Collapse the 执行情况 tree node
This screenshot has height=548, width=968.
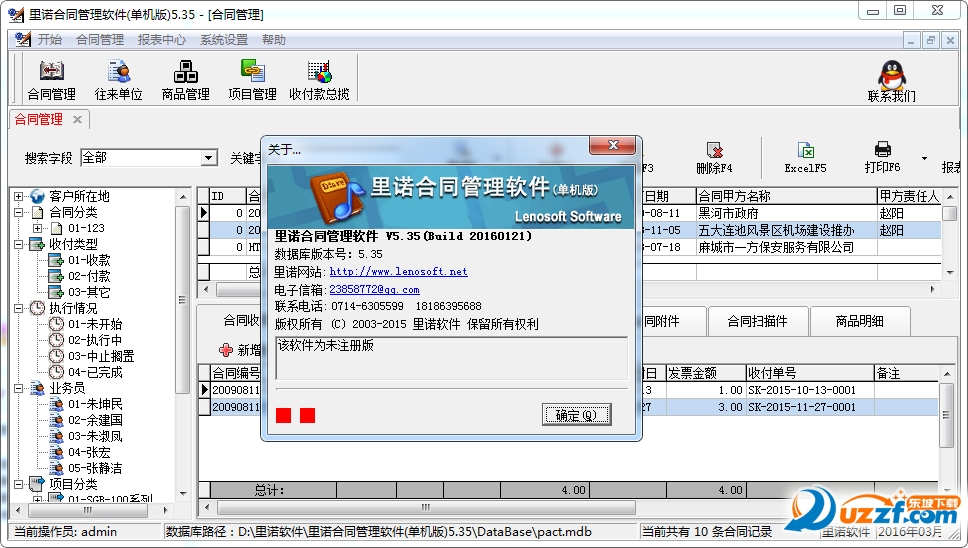coord(19,309)
